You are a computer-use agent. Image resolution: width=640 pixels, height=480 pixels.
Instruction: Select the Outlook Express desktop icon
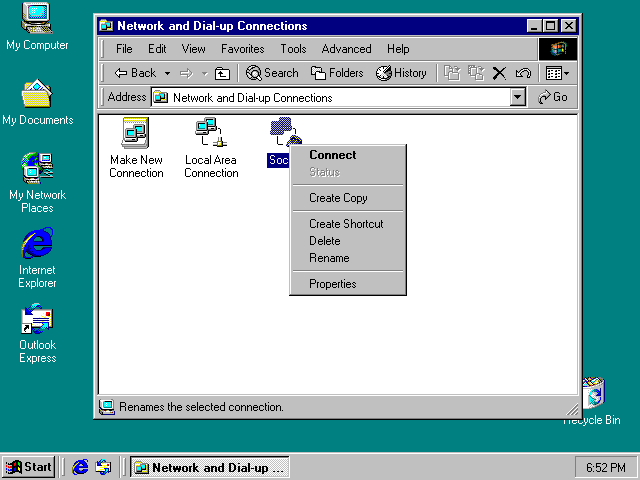tap(37, 333)
